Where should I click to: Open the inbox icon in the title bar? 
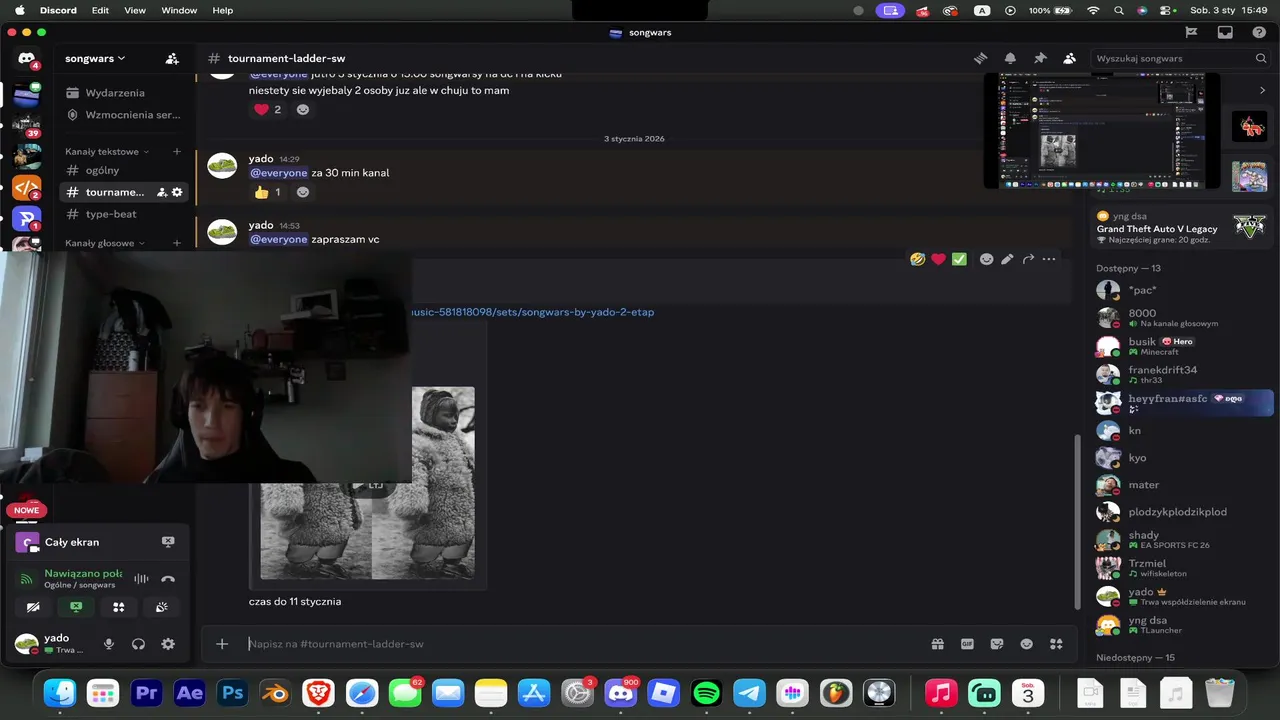pyautogui.click(x=1225, y=33)
